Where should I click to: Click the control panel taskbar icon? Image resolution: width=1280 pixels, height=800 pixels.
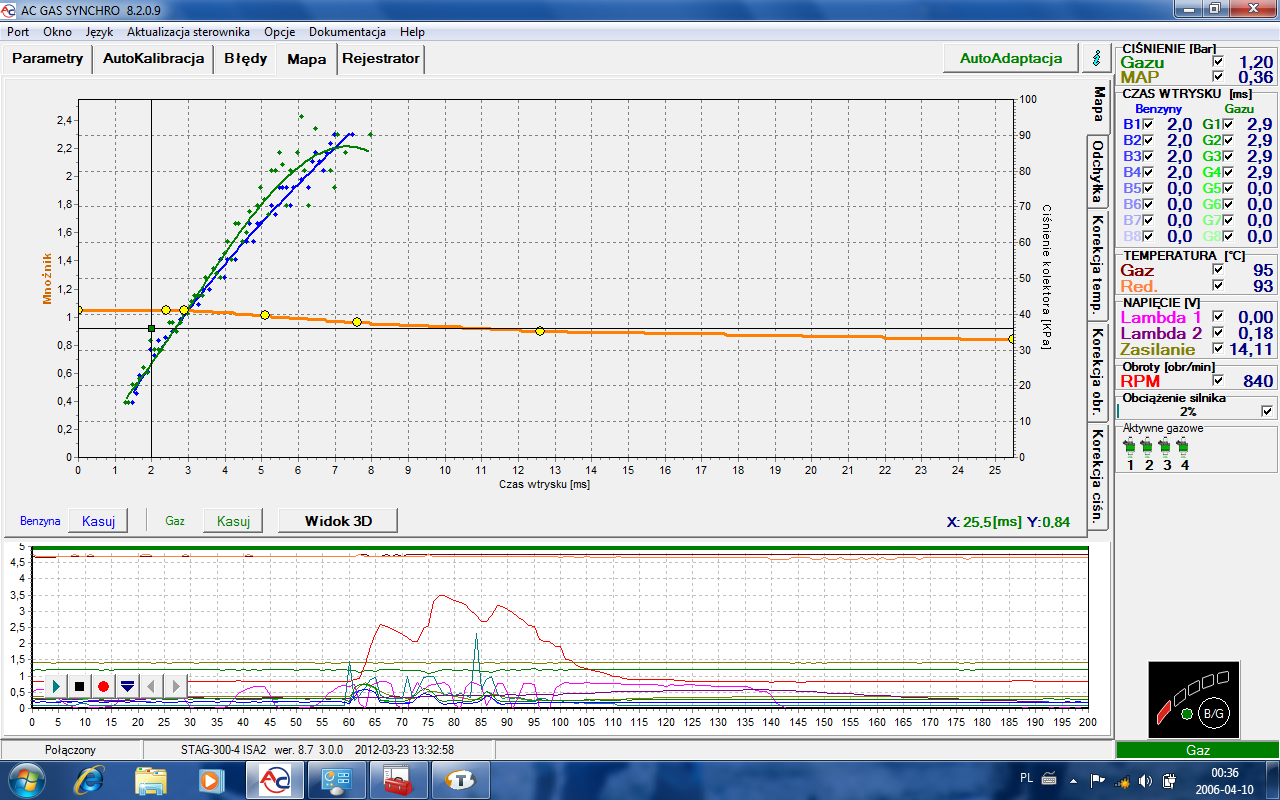[x=335, y=779]
